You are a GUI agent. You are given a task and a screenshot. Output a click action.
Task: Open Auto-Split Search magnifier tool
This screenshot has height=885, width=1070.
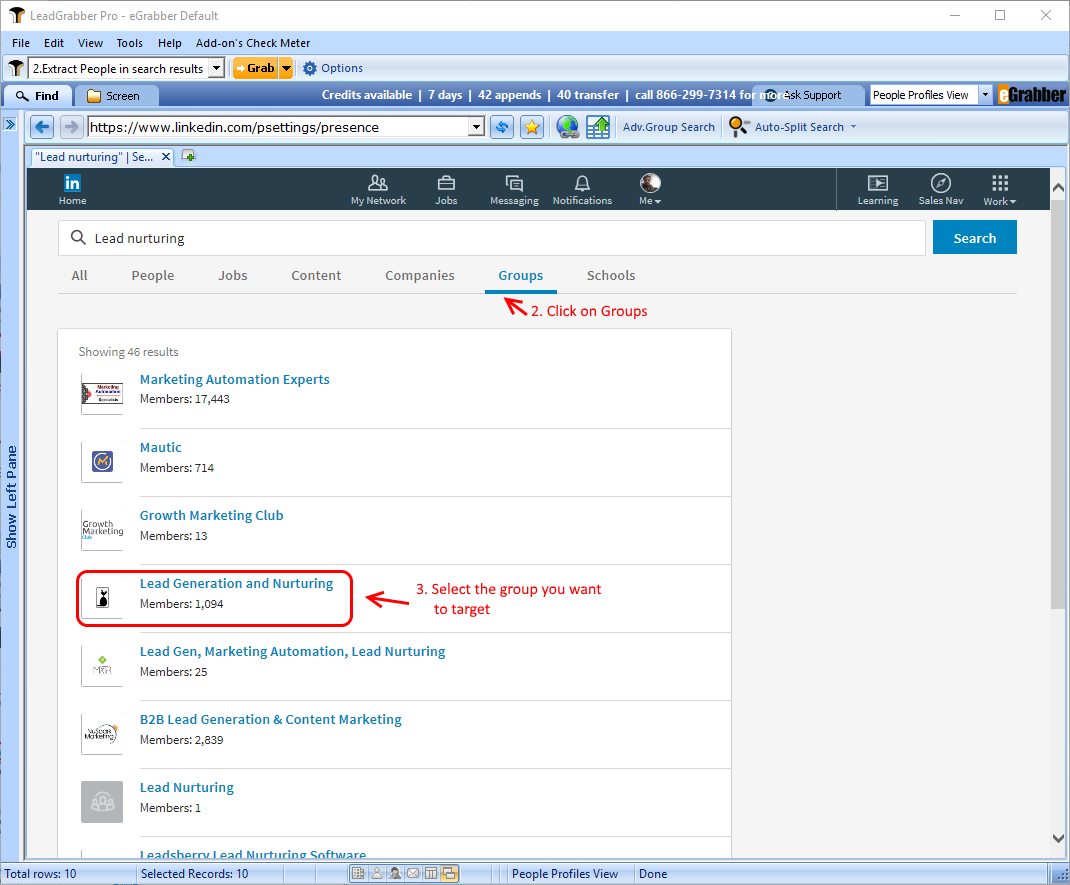(x=738, y=127)
